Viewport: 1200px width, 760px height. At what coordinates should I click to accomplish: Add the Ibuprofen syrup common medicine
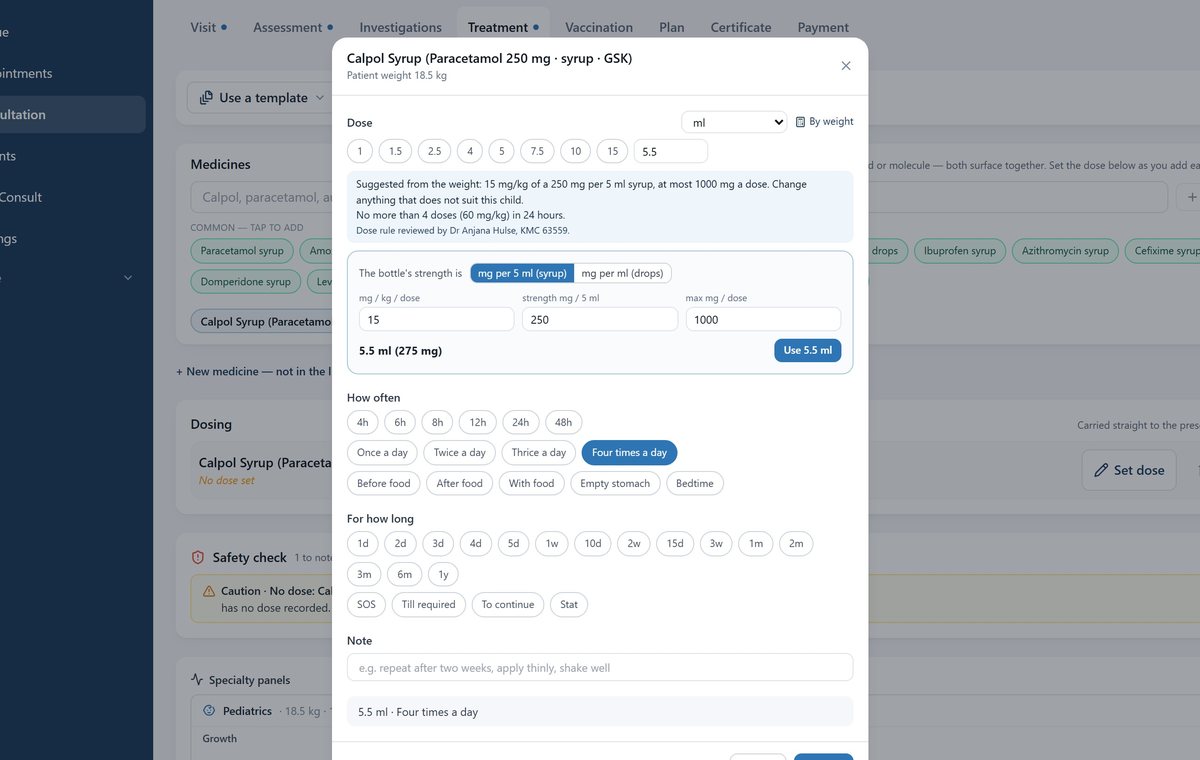pyautogui.click(x=960, y=251)
